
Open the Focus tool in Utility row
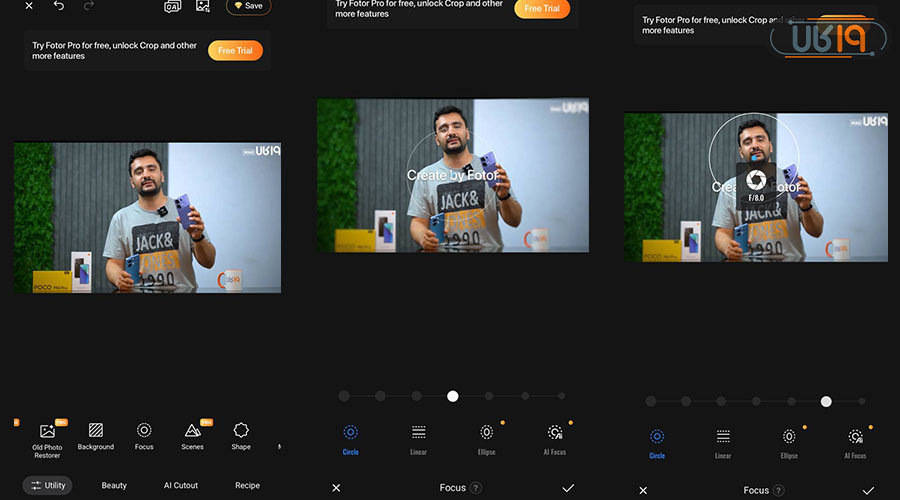(144, 436)
